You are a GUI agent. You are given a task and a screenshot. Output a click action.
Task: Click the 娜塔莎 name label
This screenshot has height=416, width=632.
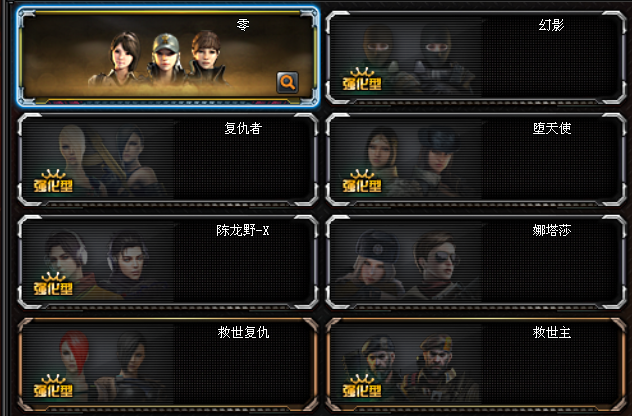coord(552,230)
